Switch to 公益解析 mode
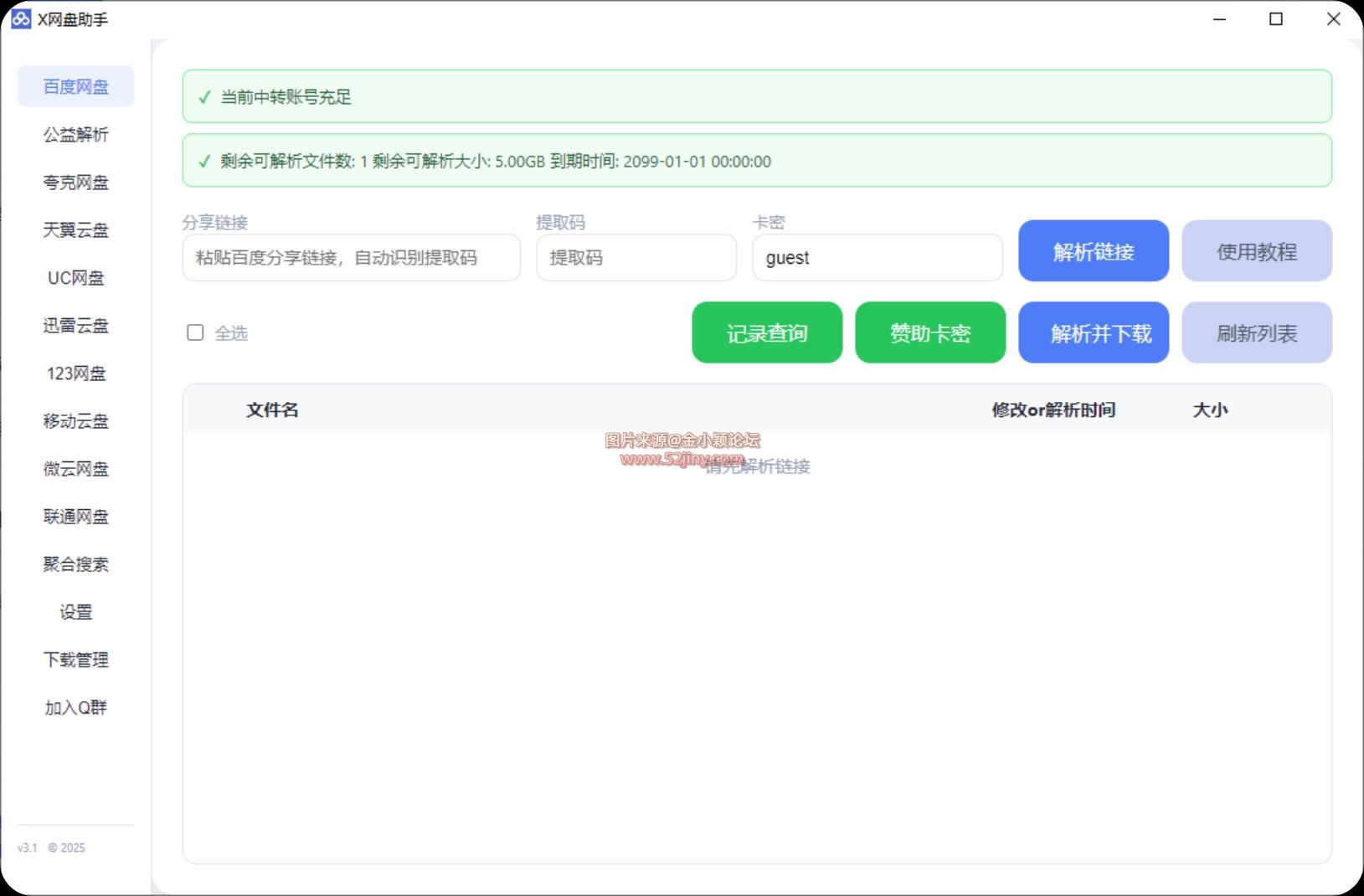 pyautogui.click(x=75, y=134)
